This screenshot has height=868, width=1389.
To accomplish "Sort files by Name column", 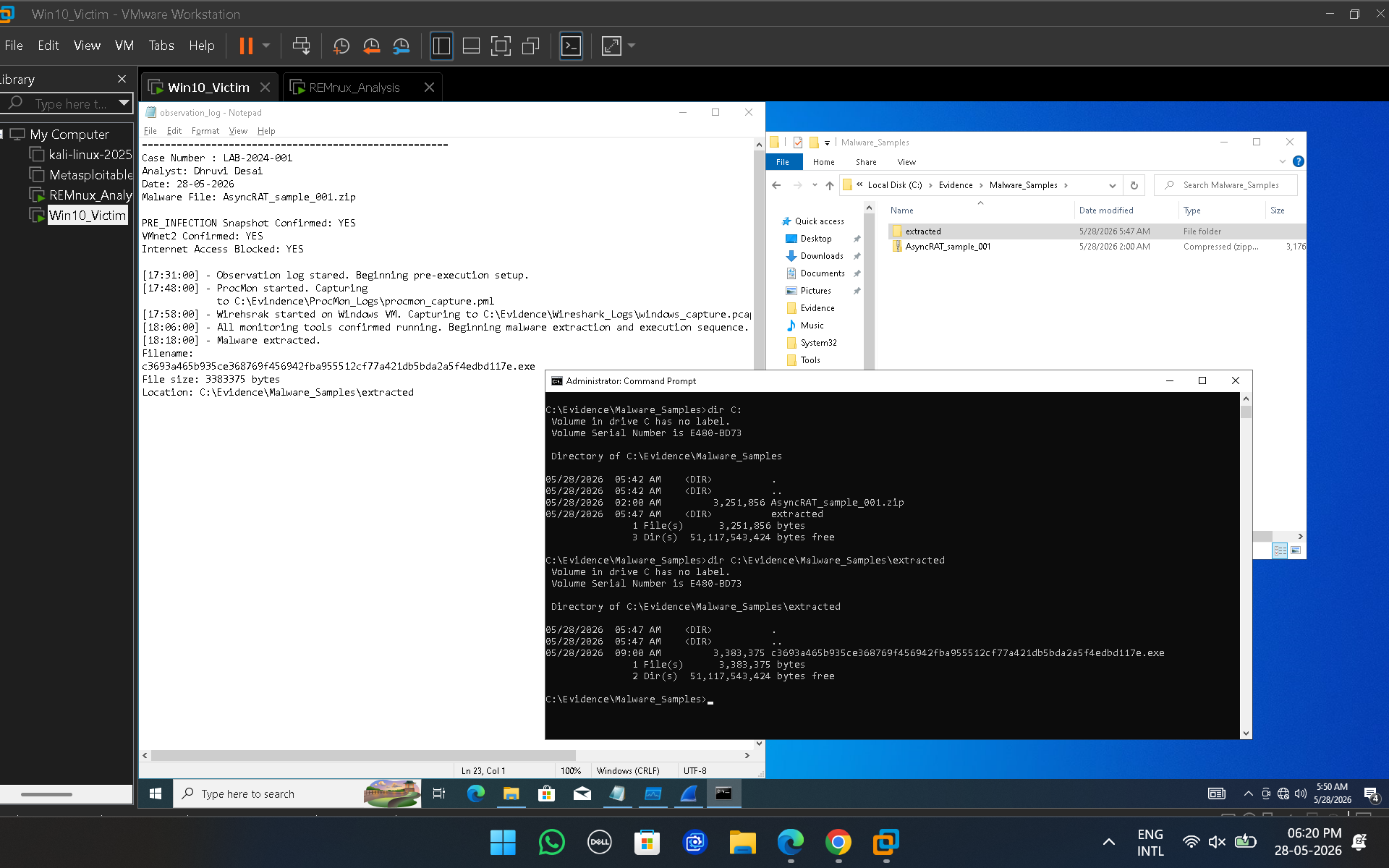I will (902, 210).
